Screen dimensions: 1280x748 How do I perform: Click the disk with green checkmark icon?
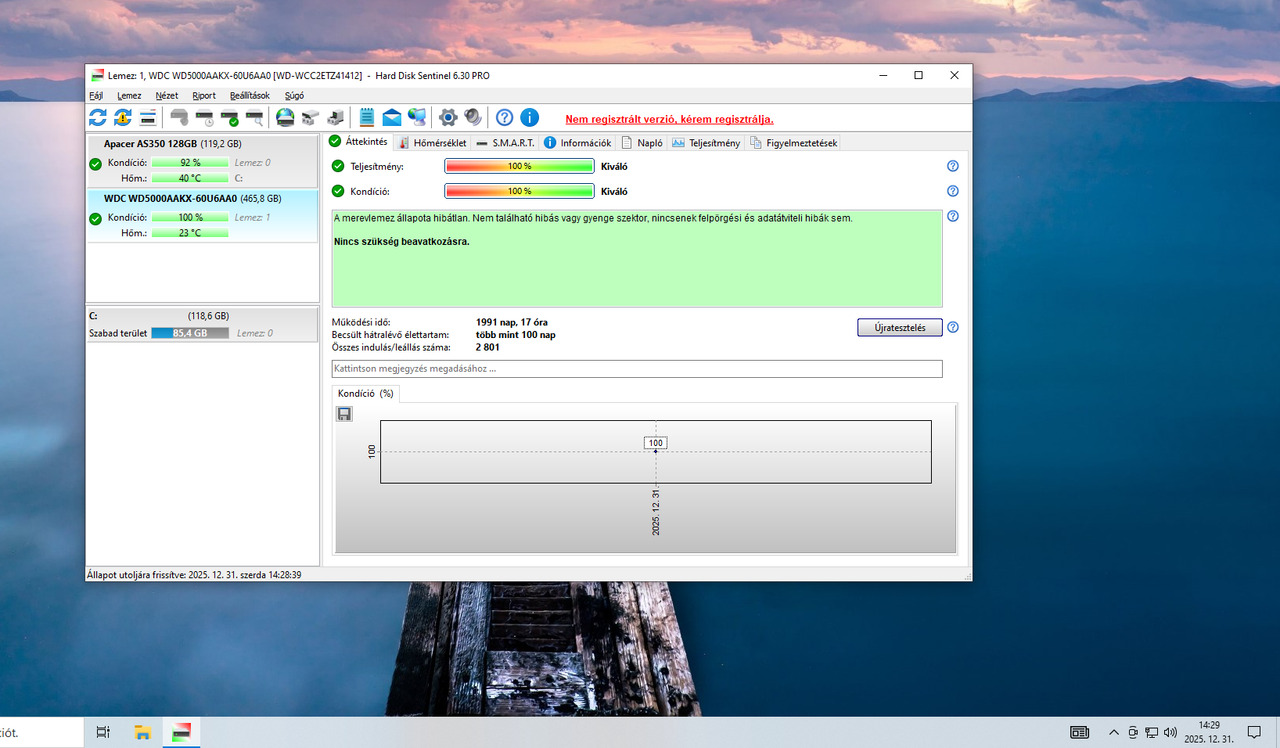click(x=230, y=118)
